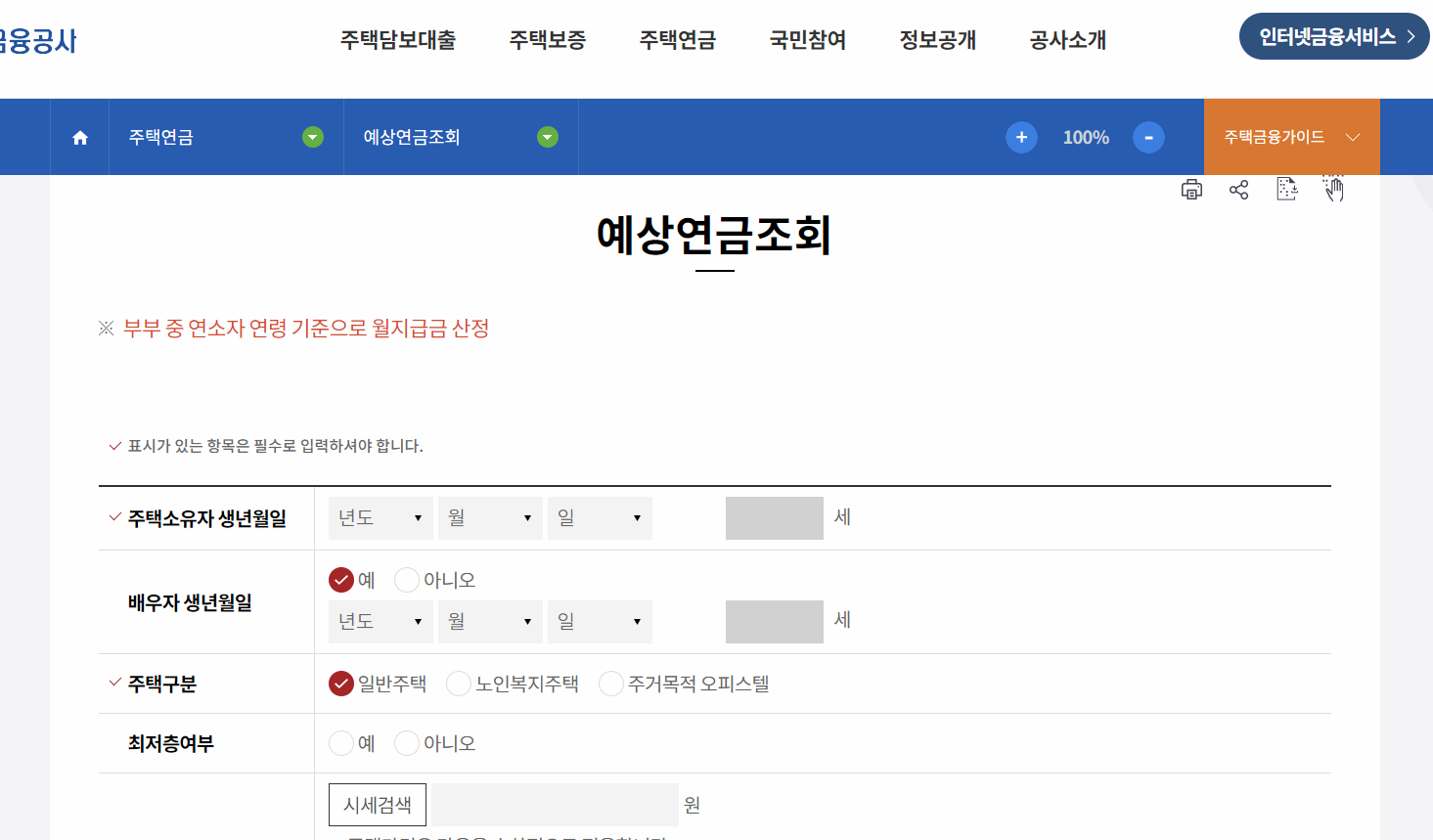Click the 시세검색 button
Viewport: 1433px width, 840px height.
click(377, 804)
